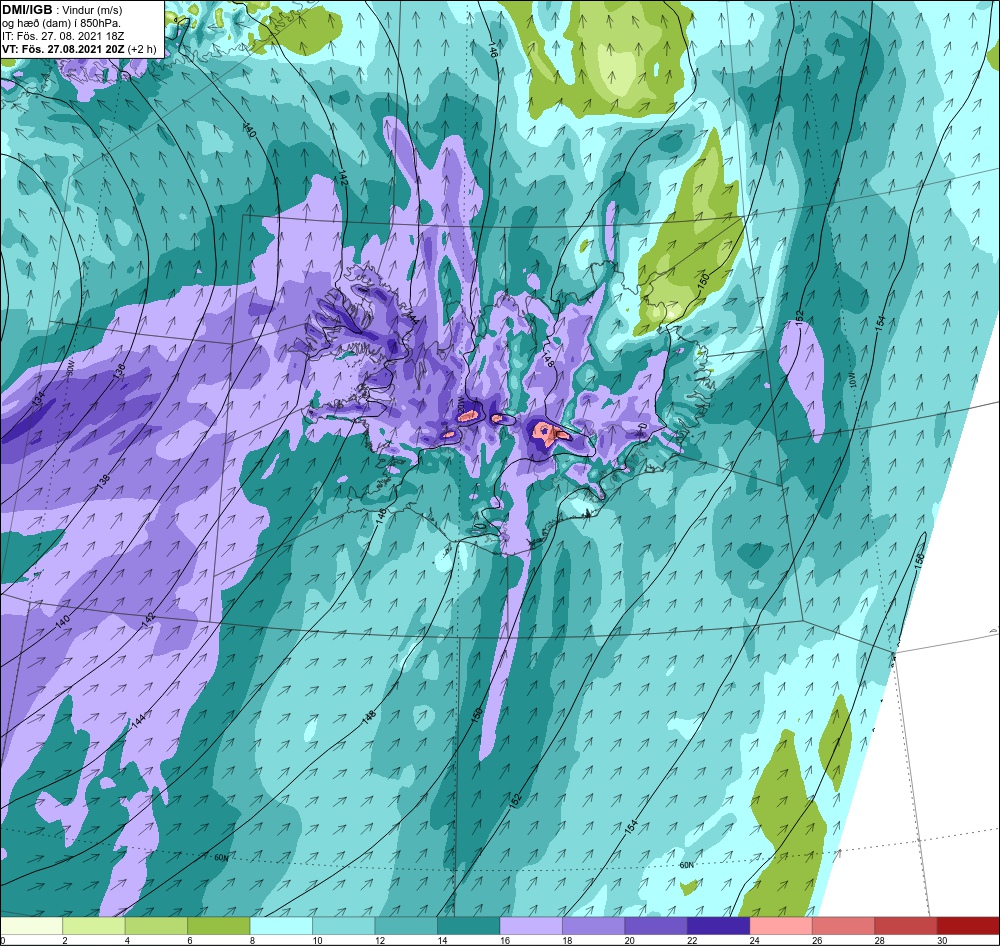Click the 'VT: Fös. 27.08.2021 20Z (+2 h)' line
Image resolution: width=1000 pixels, height=946 pixels.
coord(79,49)
